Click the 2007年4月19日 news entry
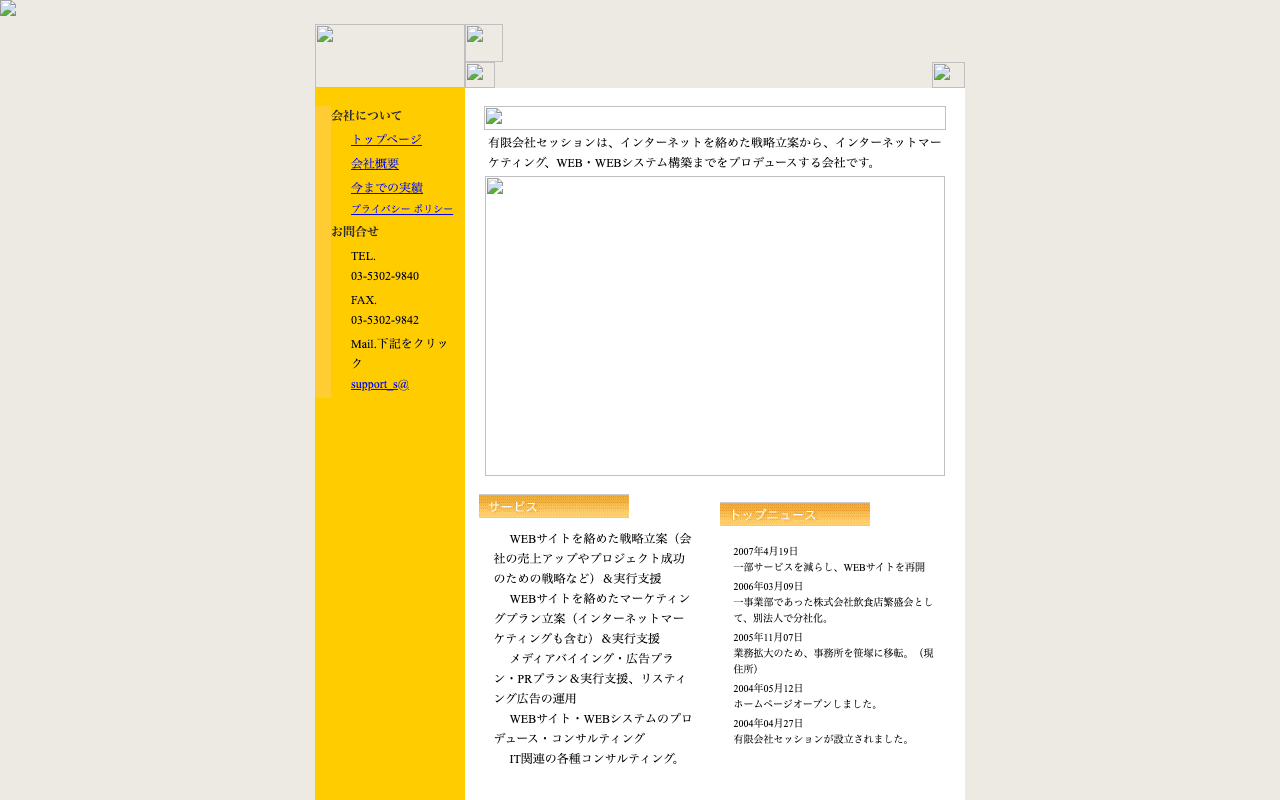This screenshot has width=1280, height=800. pyautogui.click(x=766, y=551)
